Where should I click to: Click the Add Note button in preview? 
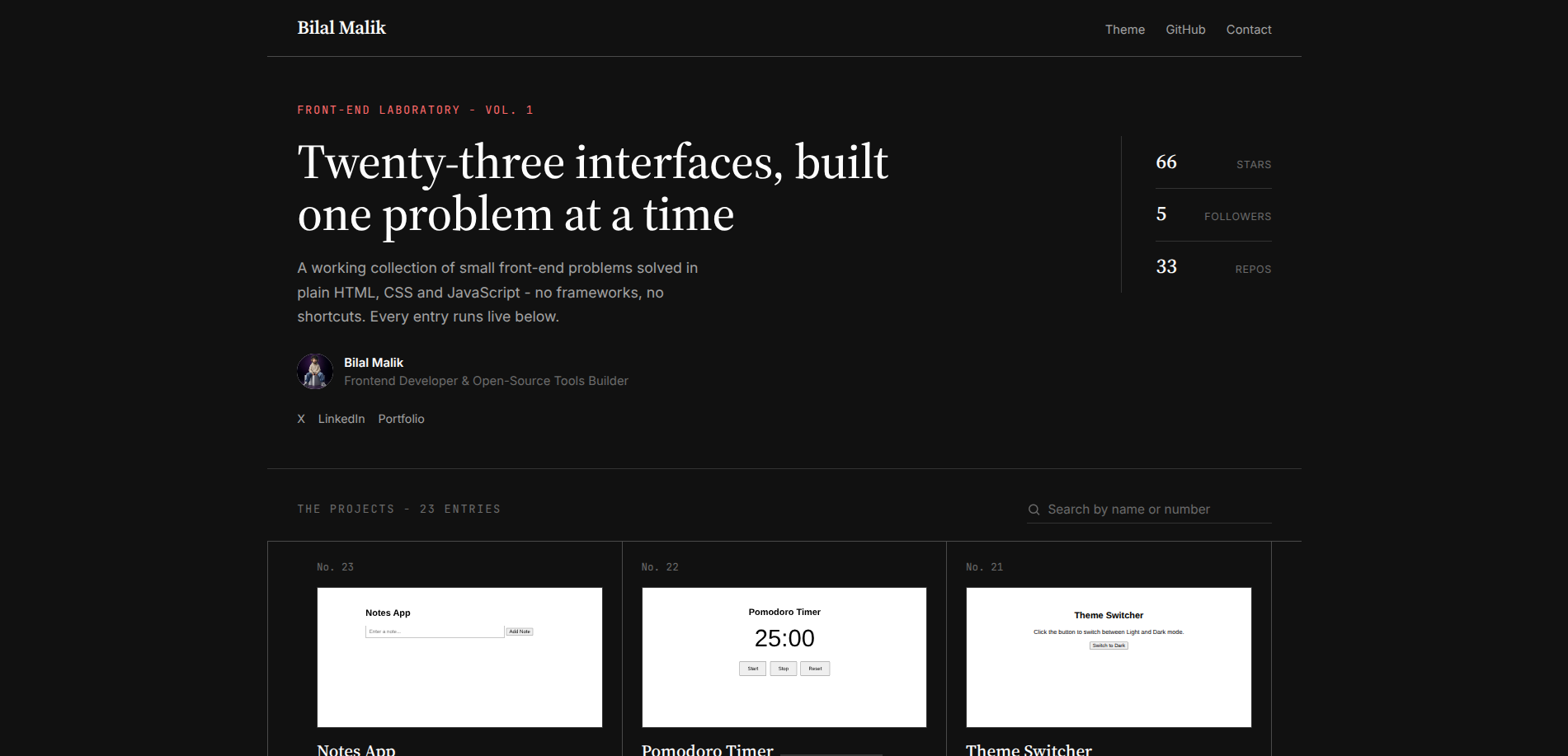520,632
